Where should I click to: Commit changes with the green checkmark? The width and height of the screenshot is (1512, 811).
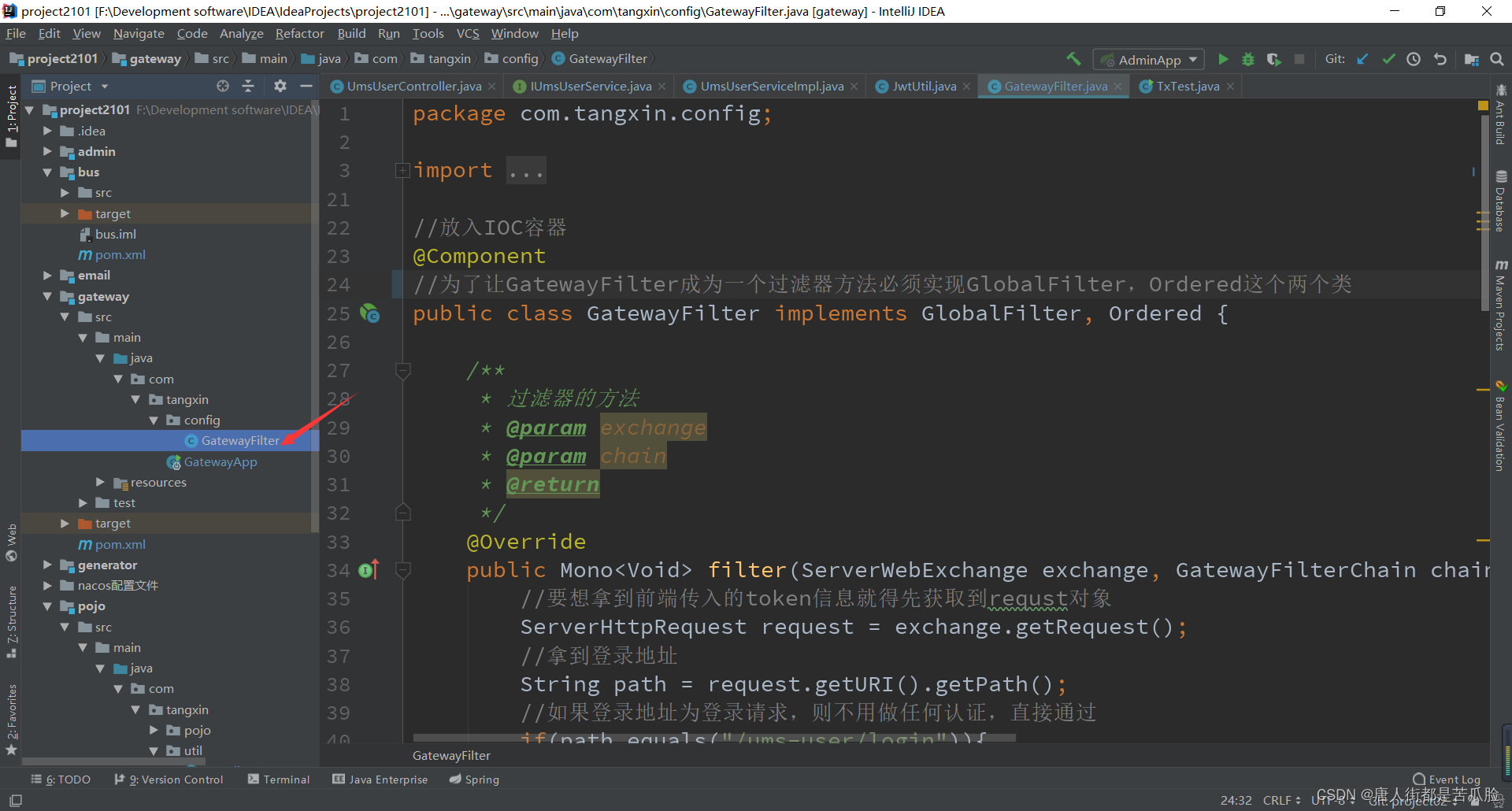(1388, 59)
